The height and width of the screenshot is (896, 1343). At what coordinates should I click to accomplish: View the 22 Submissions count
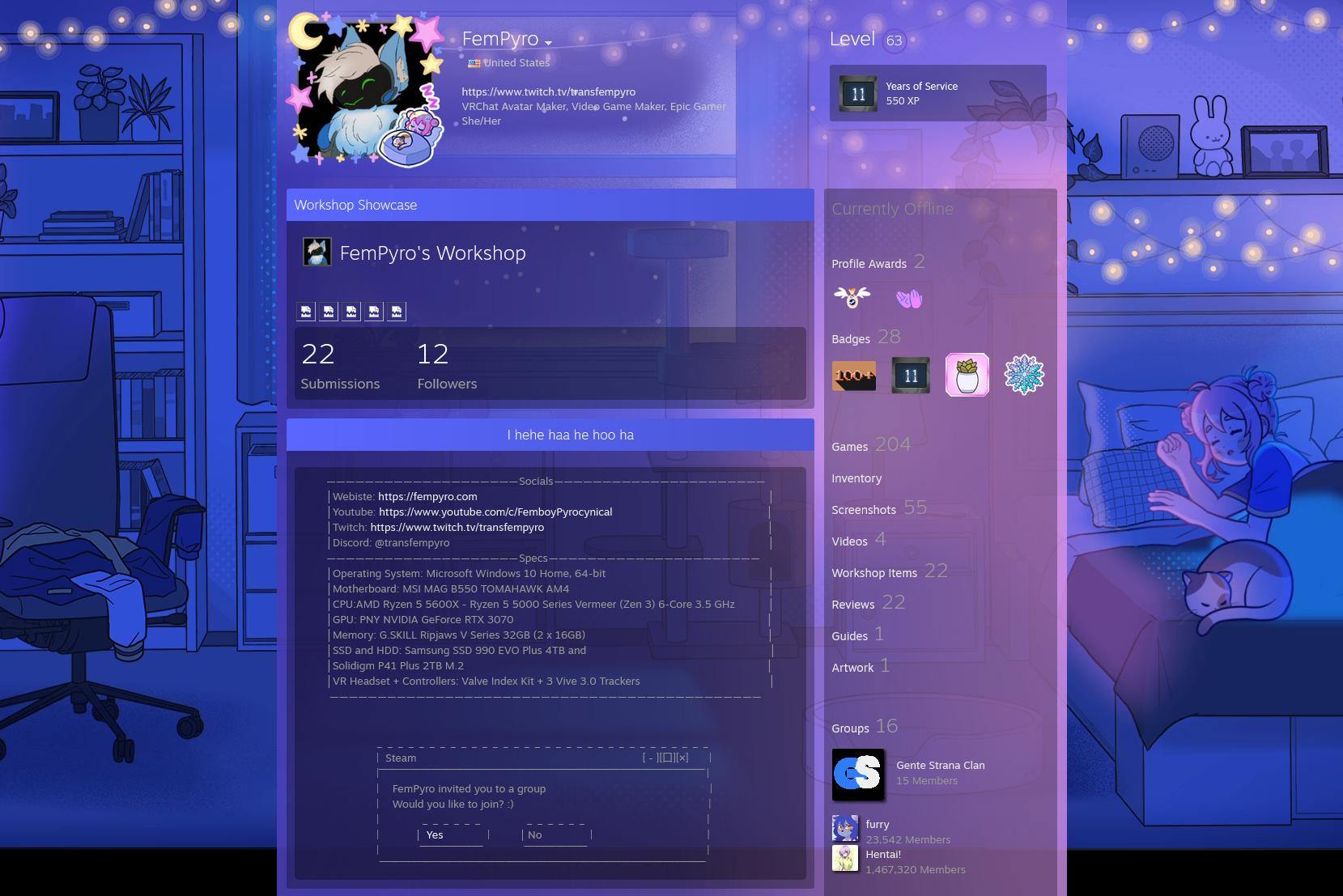coord(340,366)
